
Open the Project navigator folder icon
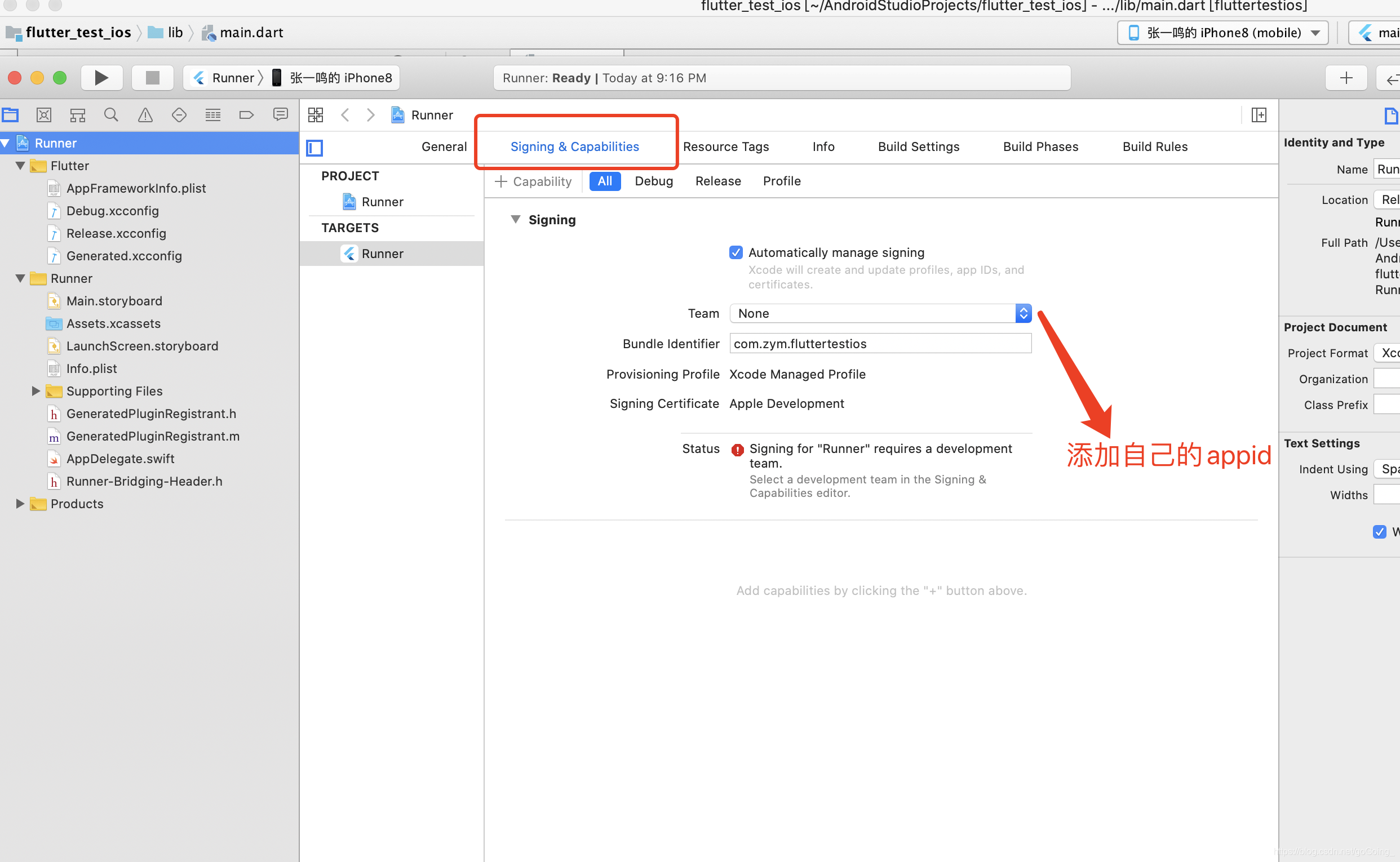[x=10, y=115]
